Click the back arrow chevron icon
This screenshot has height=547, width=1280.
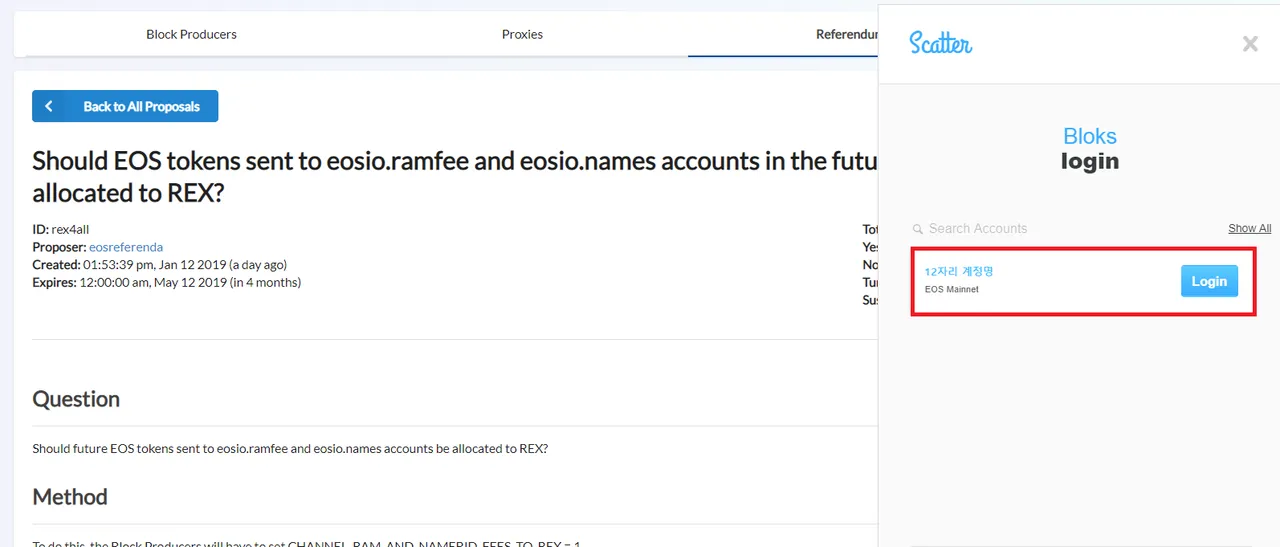pyautogui.click(x=48, y=106)
